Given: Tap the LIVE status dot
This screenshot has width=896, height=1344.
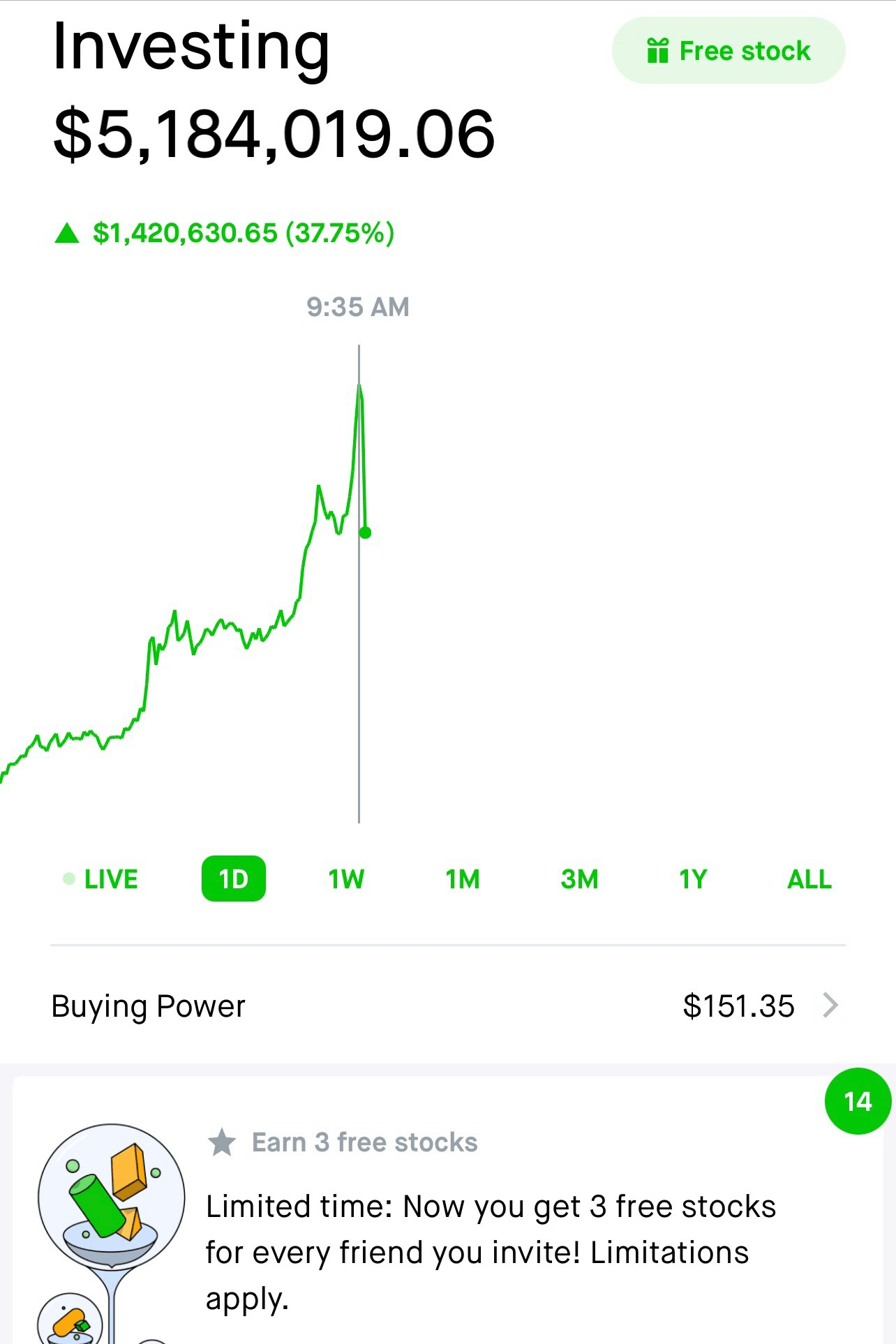Looking at the screenshot, I should pos(68,879).
